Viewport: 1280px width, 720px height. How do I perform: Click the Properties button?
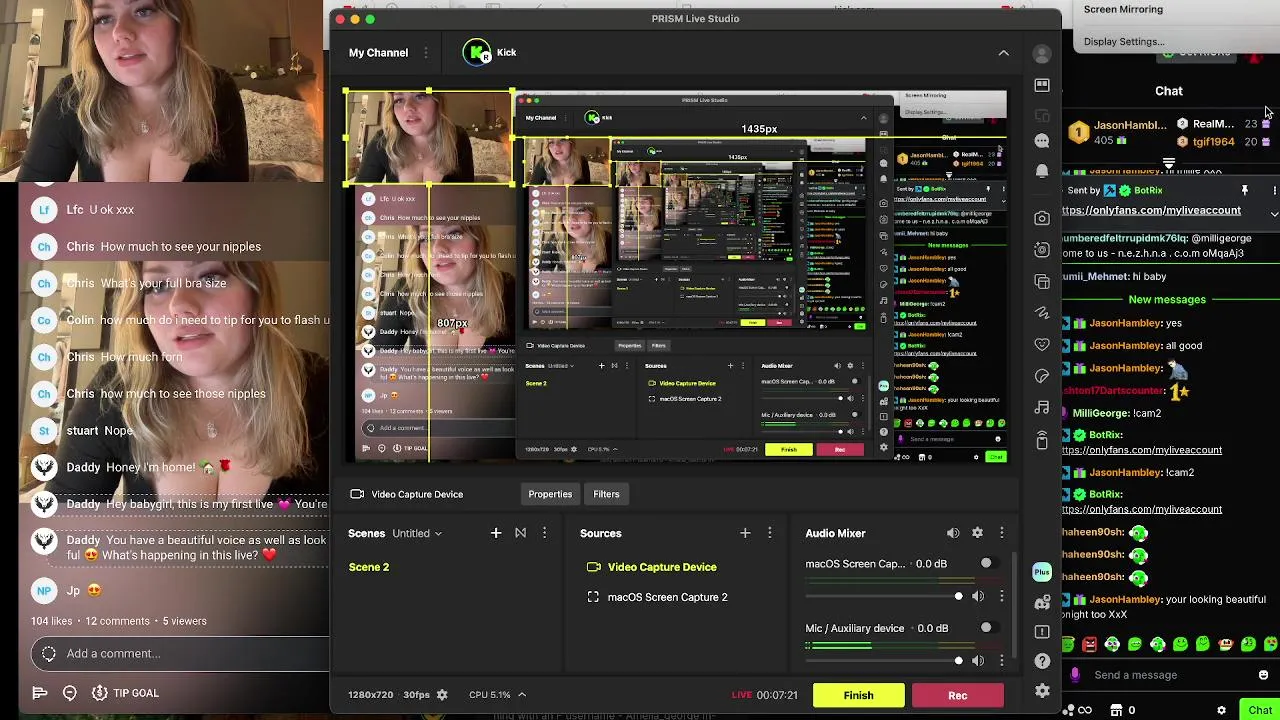550,494
